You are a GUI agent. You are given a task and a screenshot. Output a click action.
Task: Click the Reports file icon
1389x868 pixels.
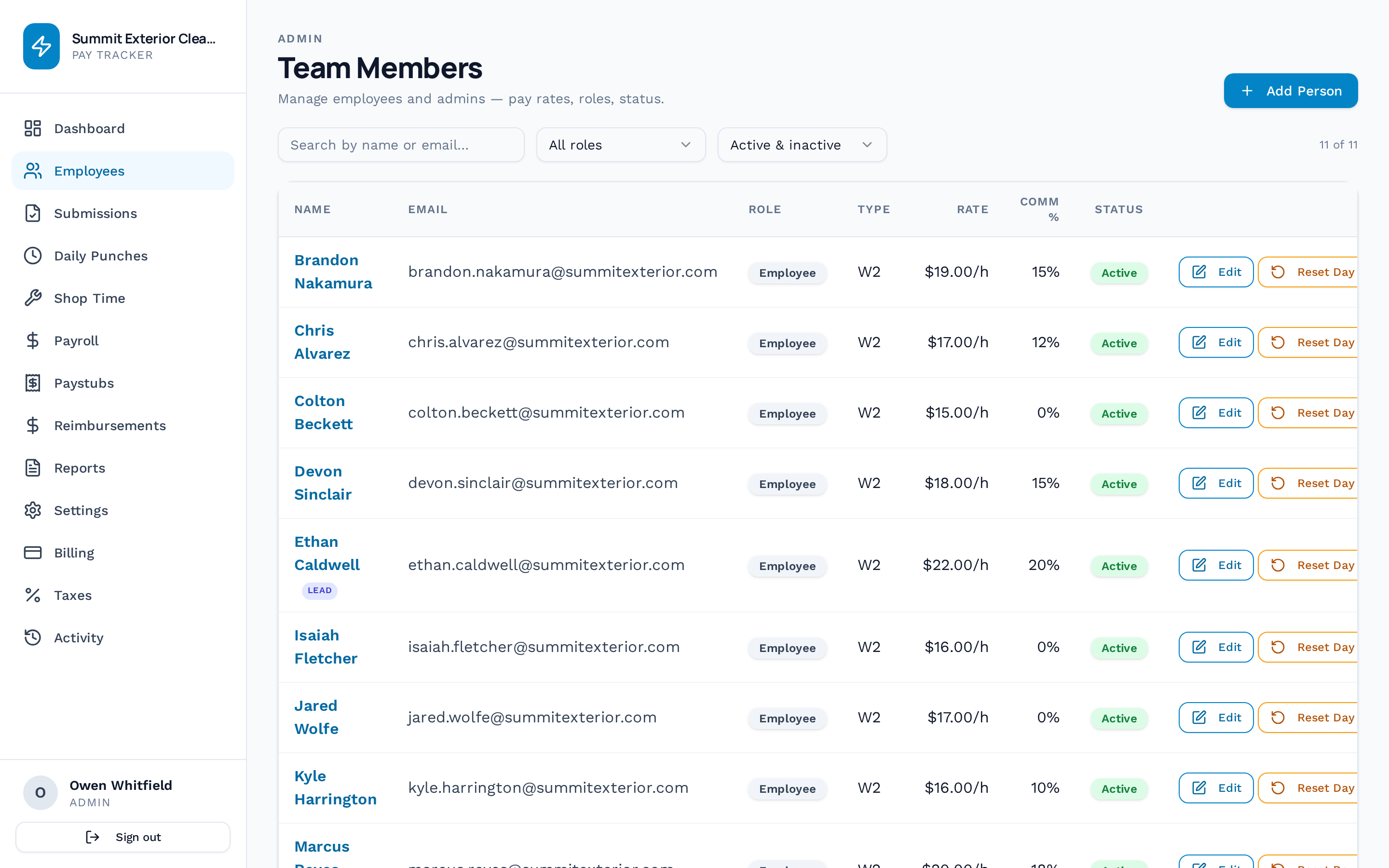[x=33, y=468]
